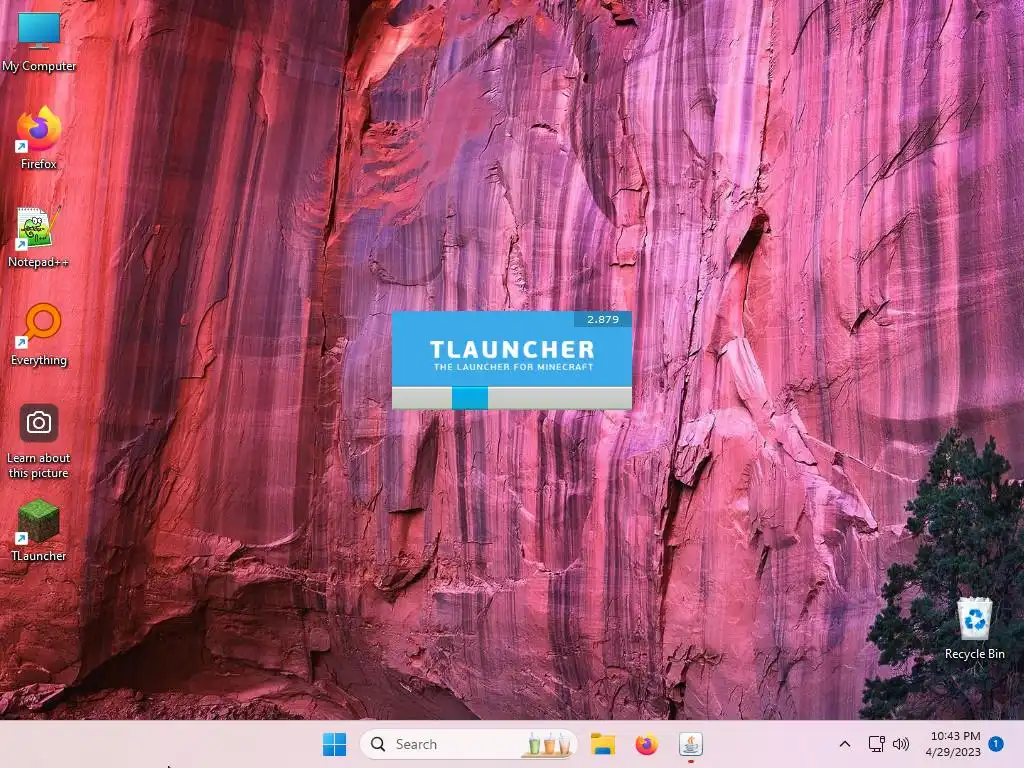Open the volume tray icon

901,744
